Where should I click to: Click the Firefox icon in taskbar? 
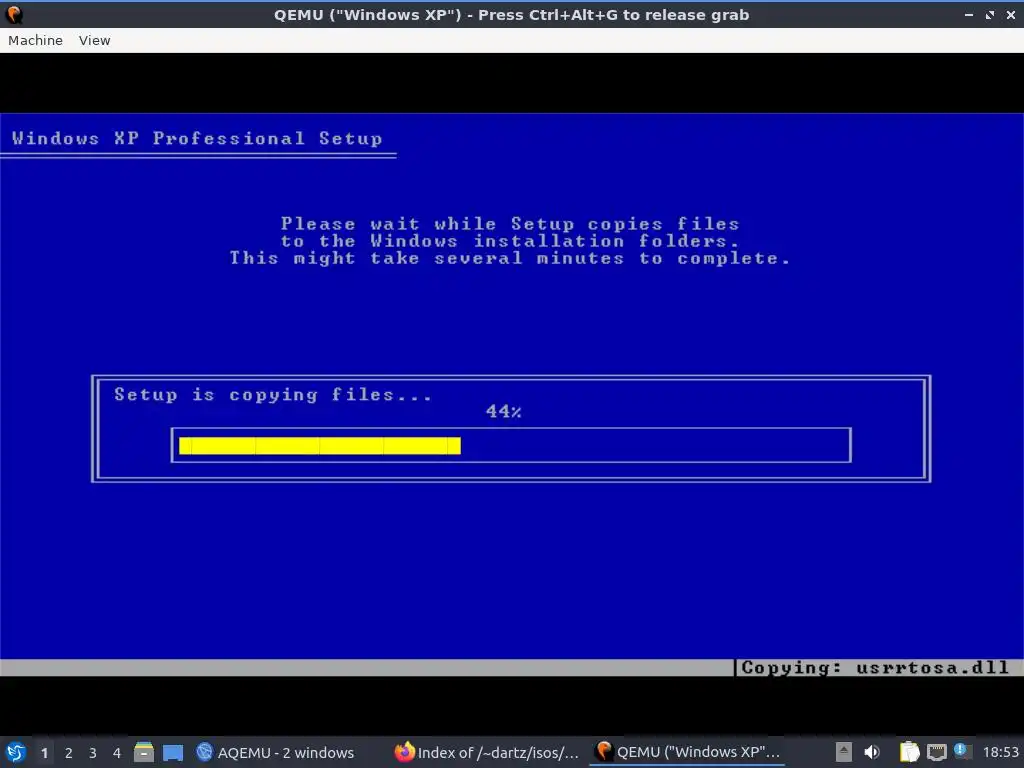[x=405, y=752]
